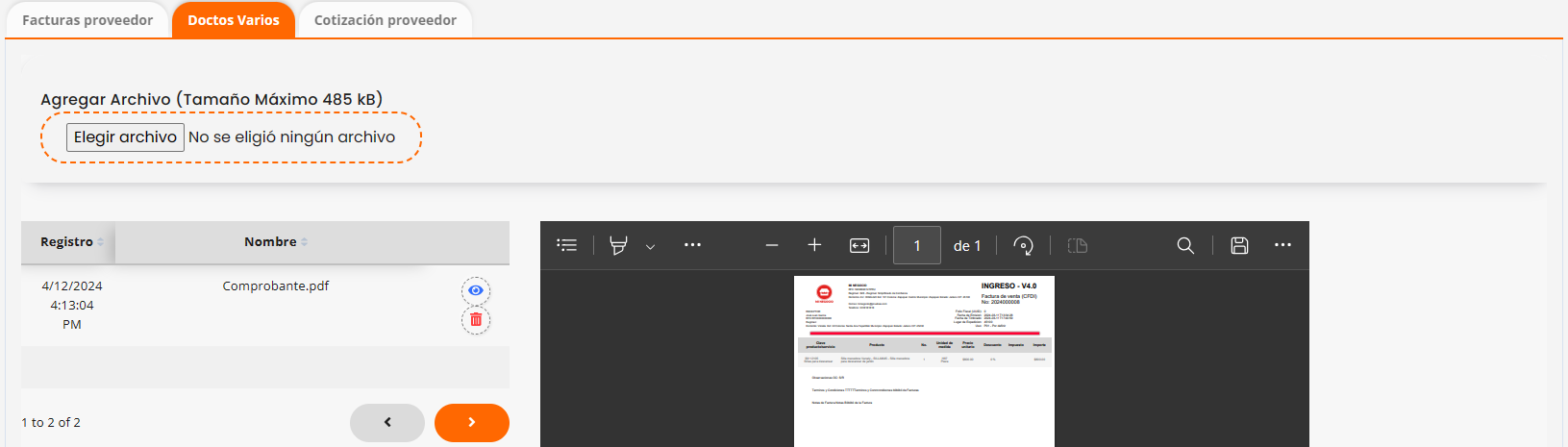Screen dimensions: 1568x447
Task: Preview Comprobante.pdf with the eye icon
Action: pos(476,290)
